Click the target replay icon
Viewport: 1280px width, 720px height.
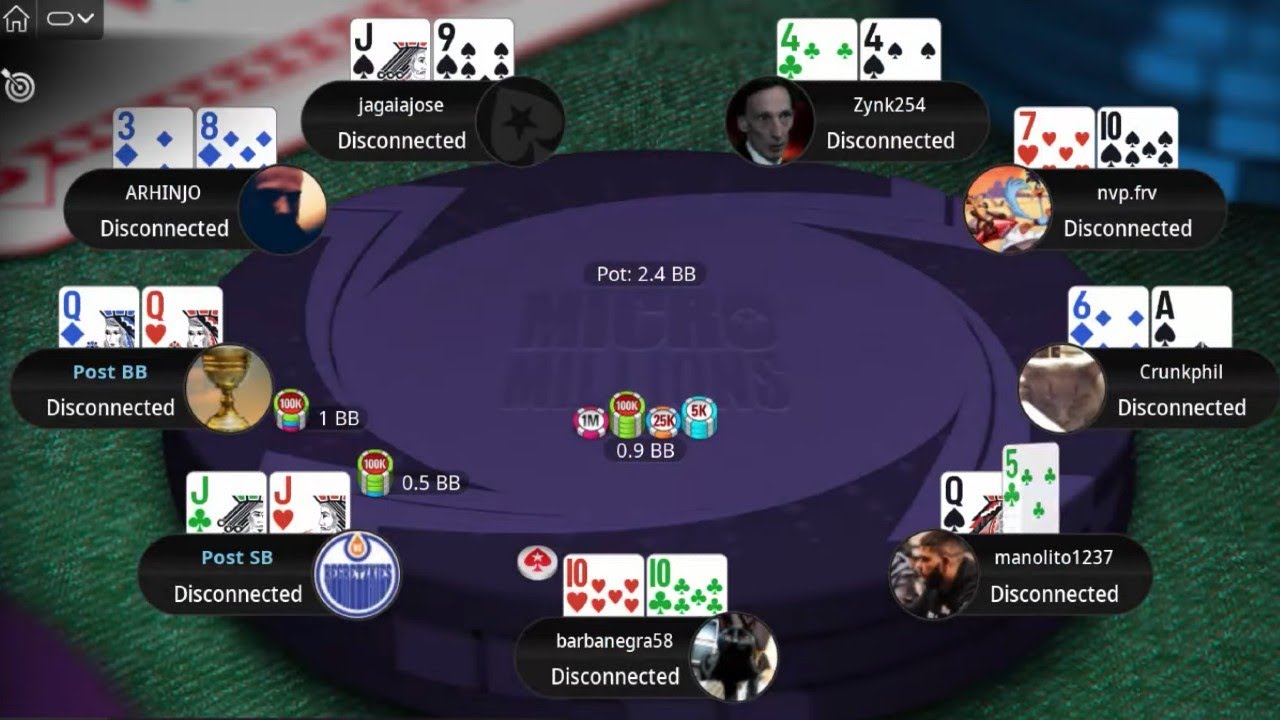(x=18, y=85)
